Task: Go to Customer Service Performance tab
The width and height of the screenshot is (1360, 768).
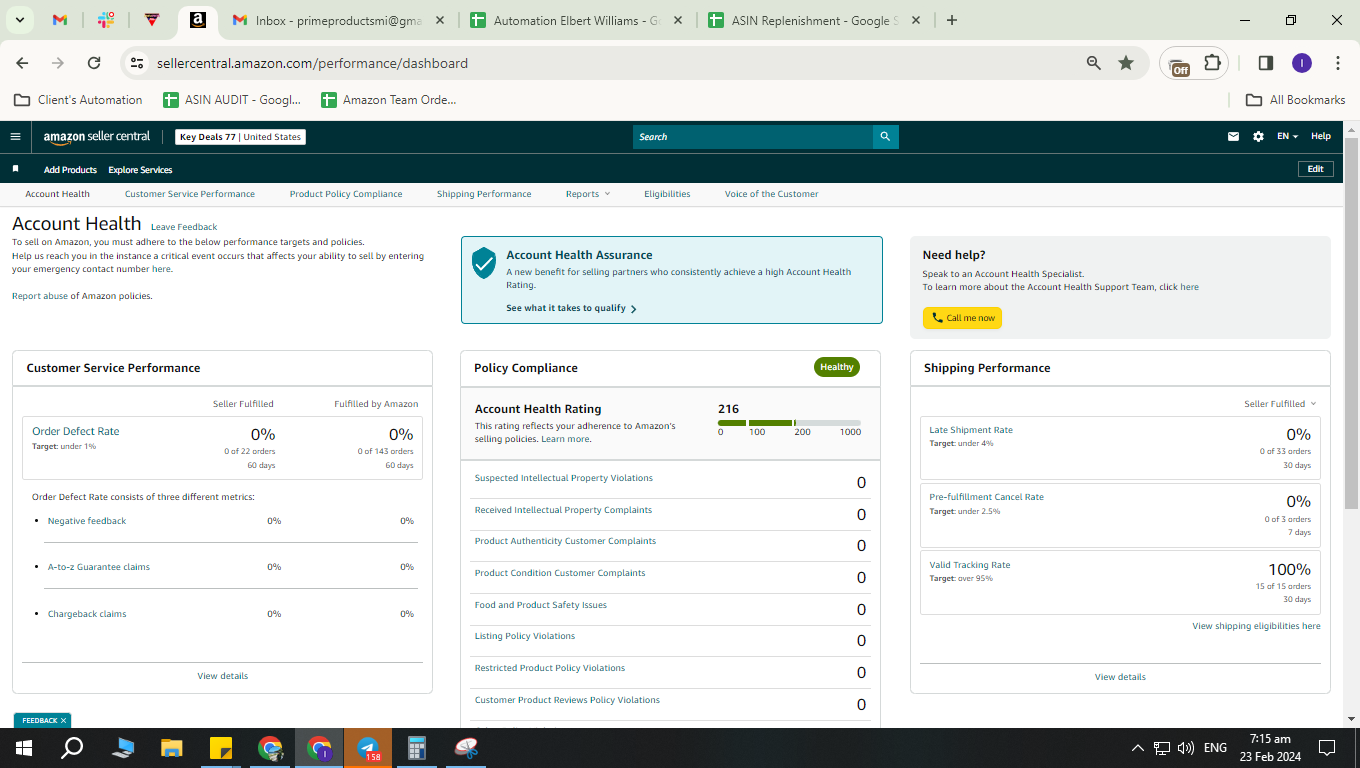Action: 190,194
